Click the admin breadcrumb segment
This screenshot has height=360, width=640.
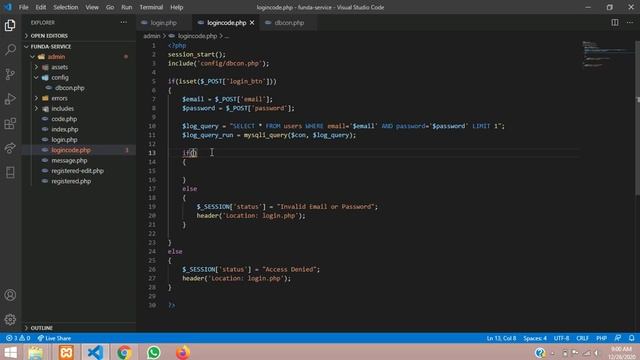pyautogui.click(x=152, y=36)
